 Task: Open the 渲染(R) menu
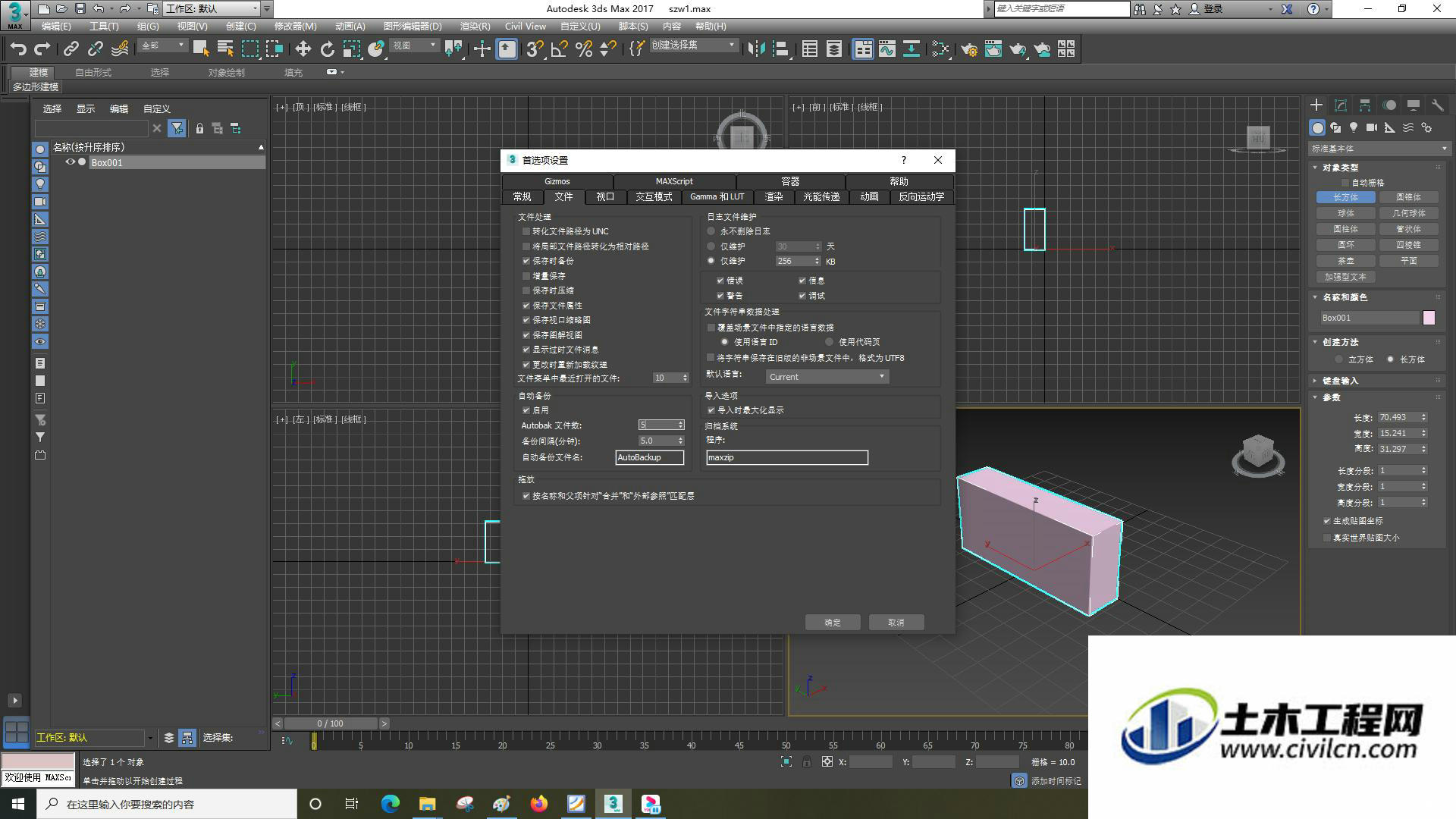[475, 26]
